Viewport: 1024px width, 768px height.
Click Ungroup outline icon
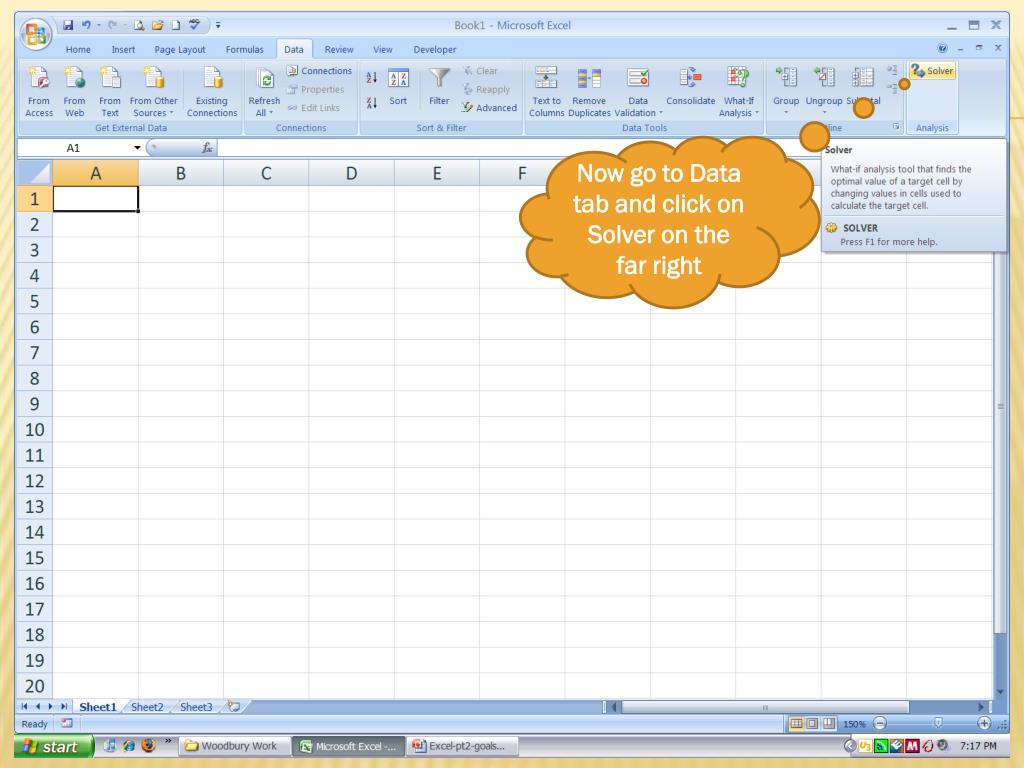coord(824,78)
